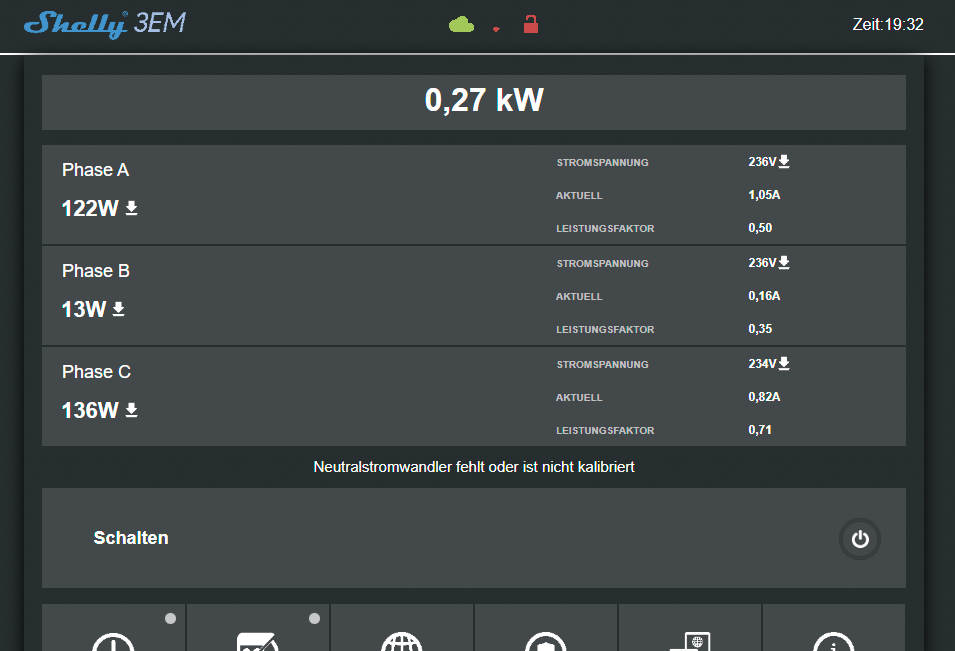
Task: Open the device settings tile
Action: pyautogui.click(x=689, y=628)
